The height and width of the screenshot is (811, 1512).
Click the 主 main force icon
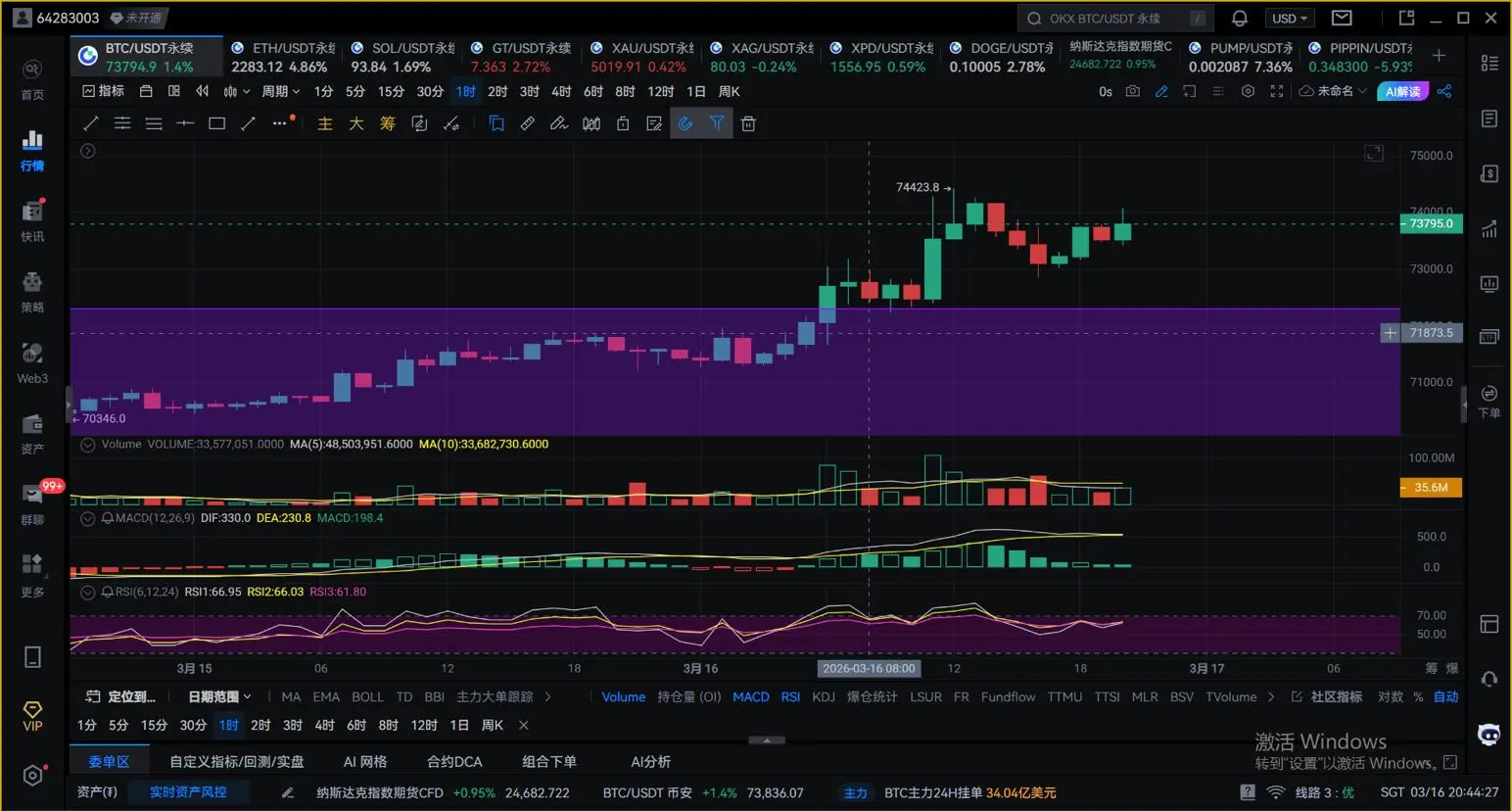(x=325, y=123)
